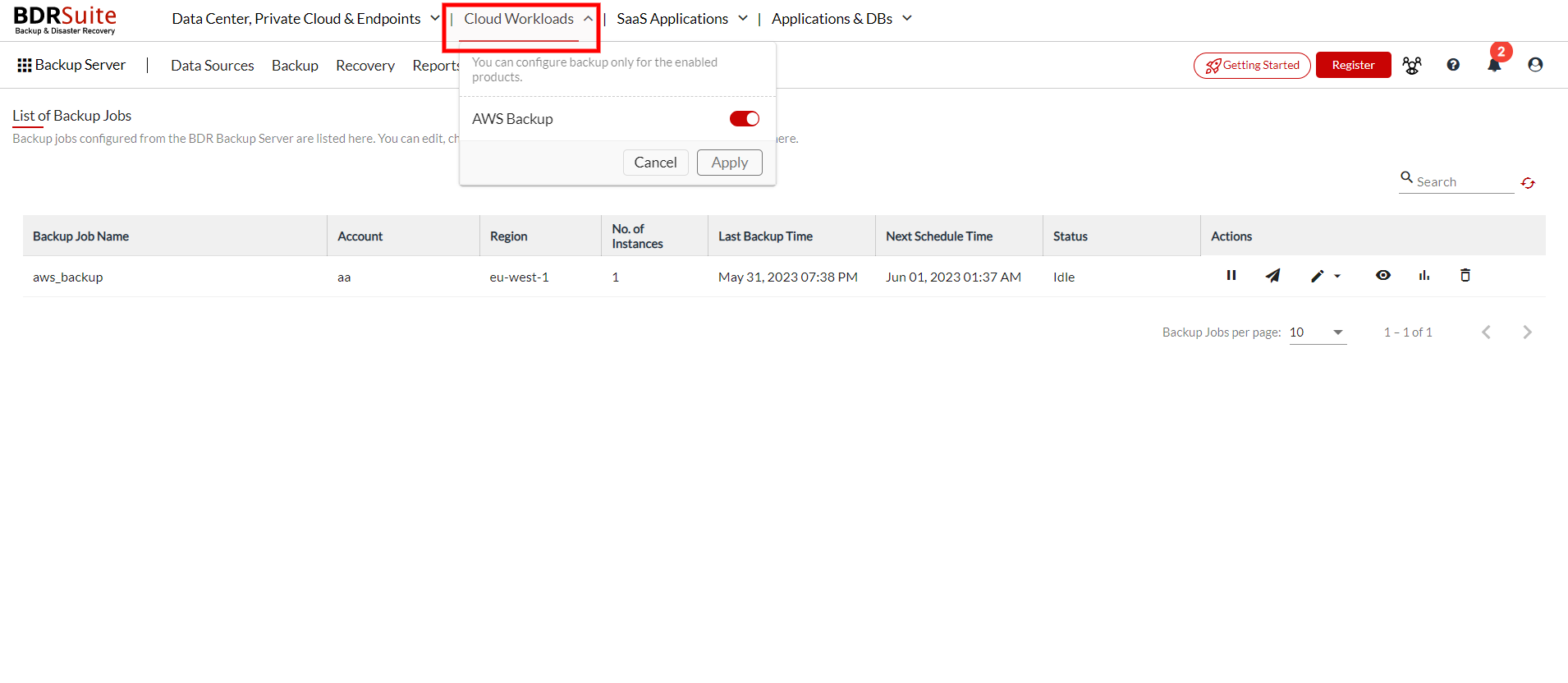The width and height of the screenshot is (1568, 683).
Task: Click the search magnifier icon
Action: pos(1406,177)
